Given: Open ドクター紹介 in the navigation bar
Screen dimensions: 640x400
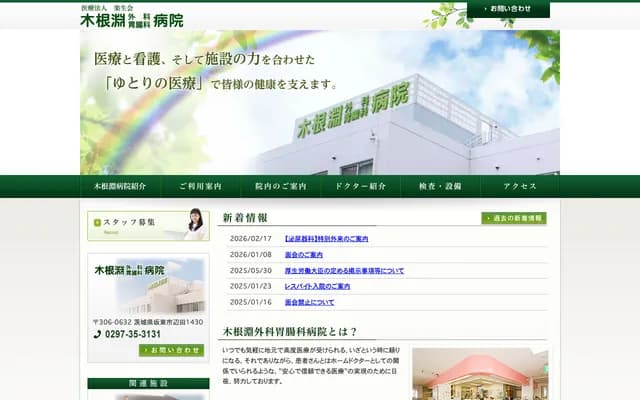Looking at the screenshot, I should click(360, 186).
